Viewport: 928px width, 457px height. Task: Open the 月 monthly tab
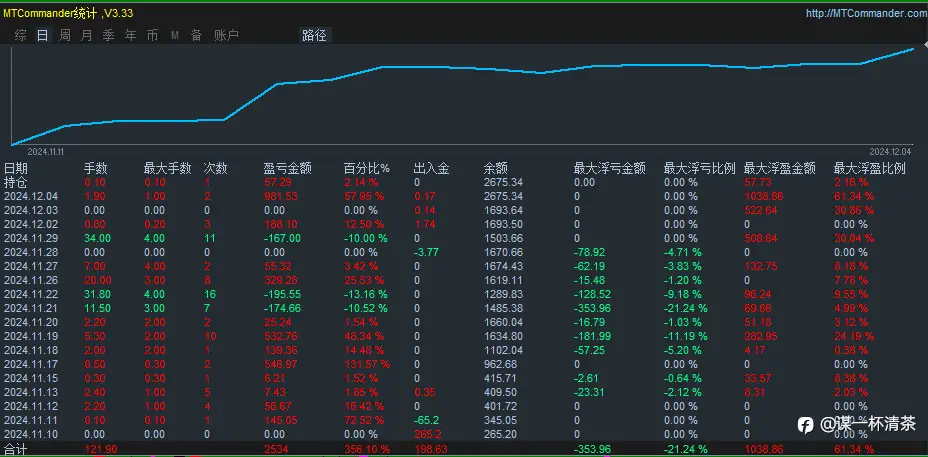(x=86, y=36)
